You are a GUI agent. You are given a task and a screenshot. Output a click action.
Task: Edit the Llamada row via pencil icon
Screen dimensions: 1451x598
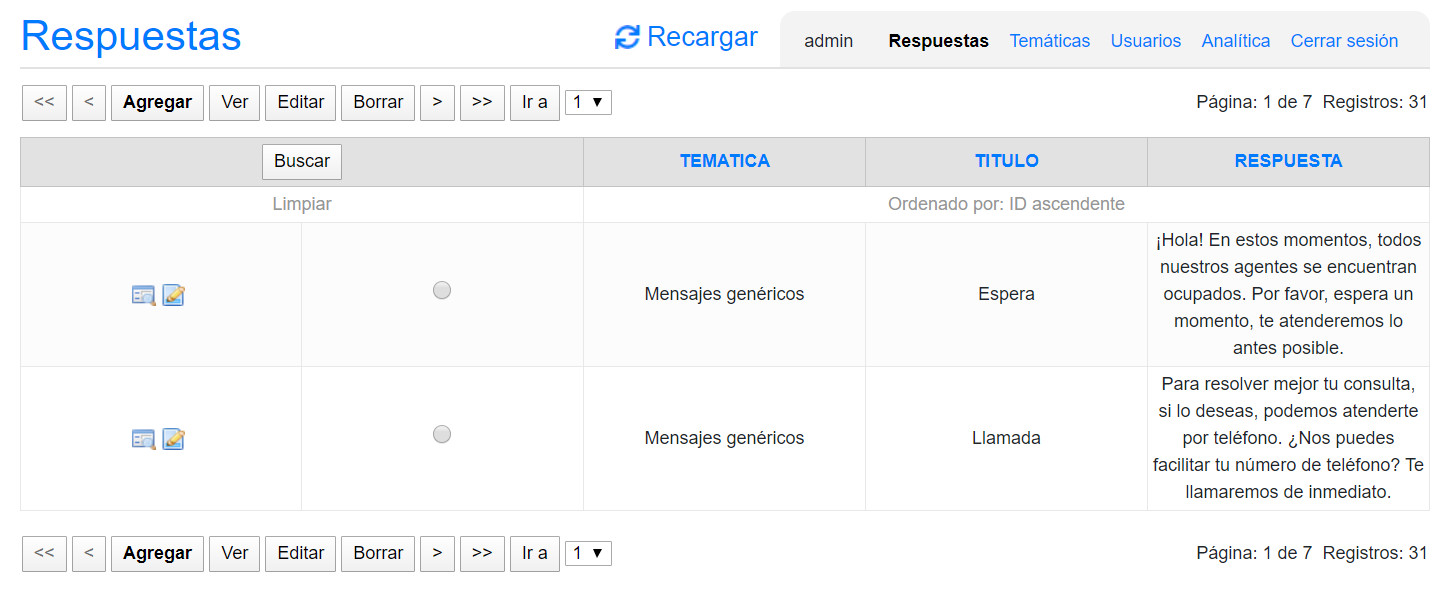pos(173,439)
